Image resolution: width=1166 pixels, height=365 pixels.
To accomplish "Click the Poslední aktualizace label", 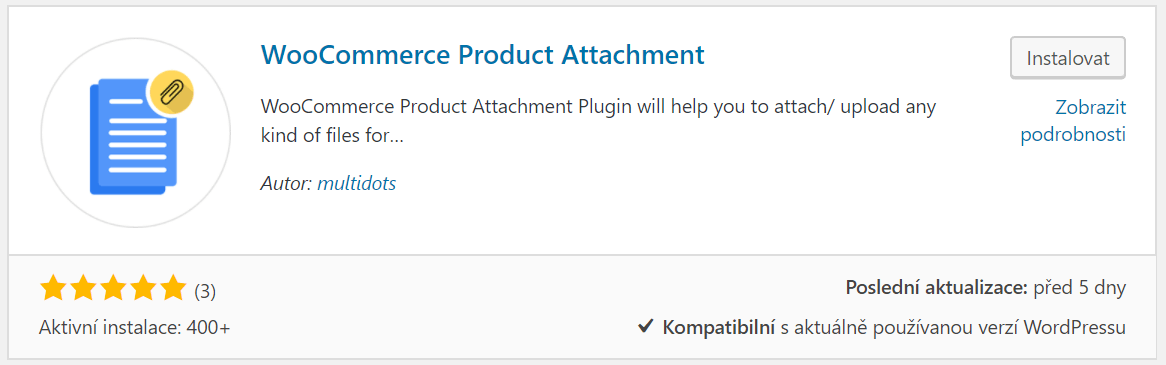I will point(936,288).
